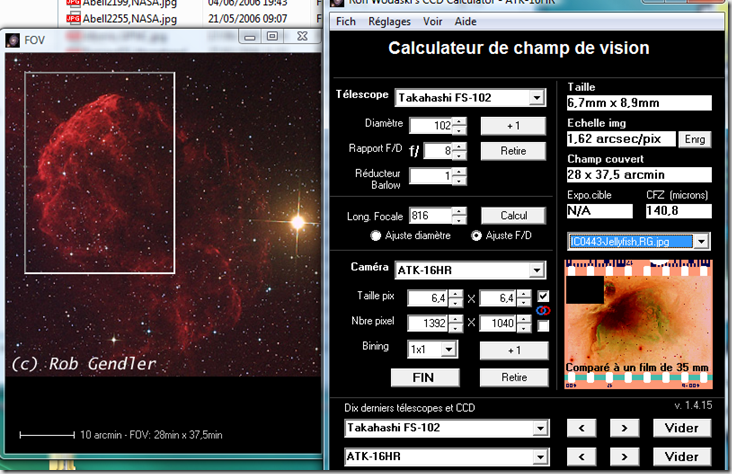This screenshot has height=474, width=732.
Task: Decrease the Réducteur Barlow value
Action: pyautogui.click(x=459, y=180)
